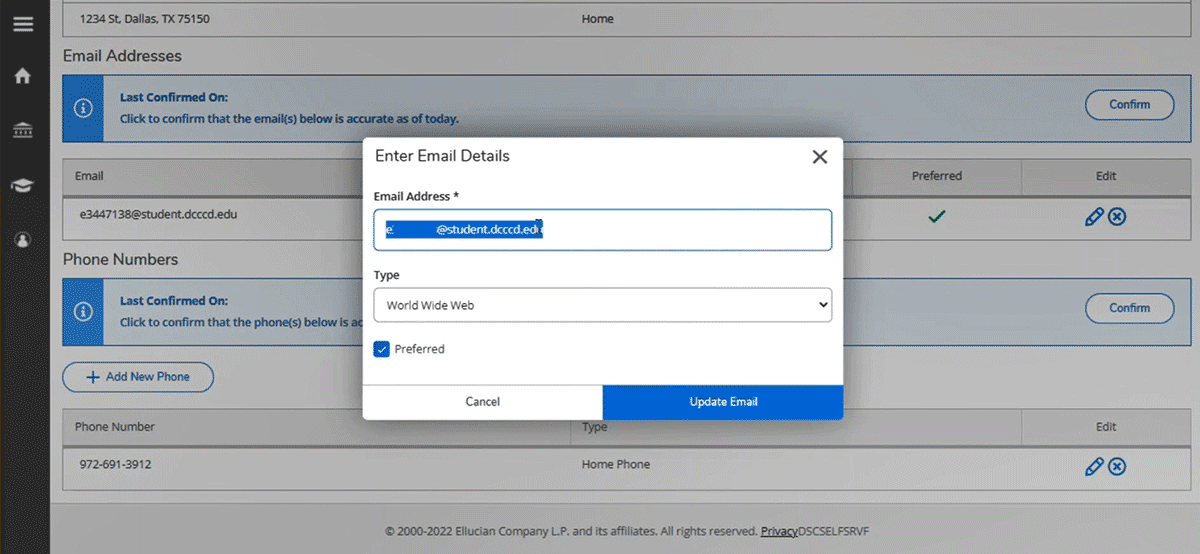This screenshot has height=554, width=1200.
Task: Click the green Preferred checkmark in email row
Action: [936, 215]
